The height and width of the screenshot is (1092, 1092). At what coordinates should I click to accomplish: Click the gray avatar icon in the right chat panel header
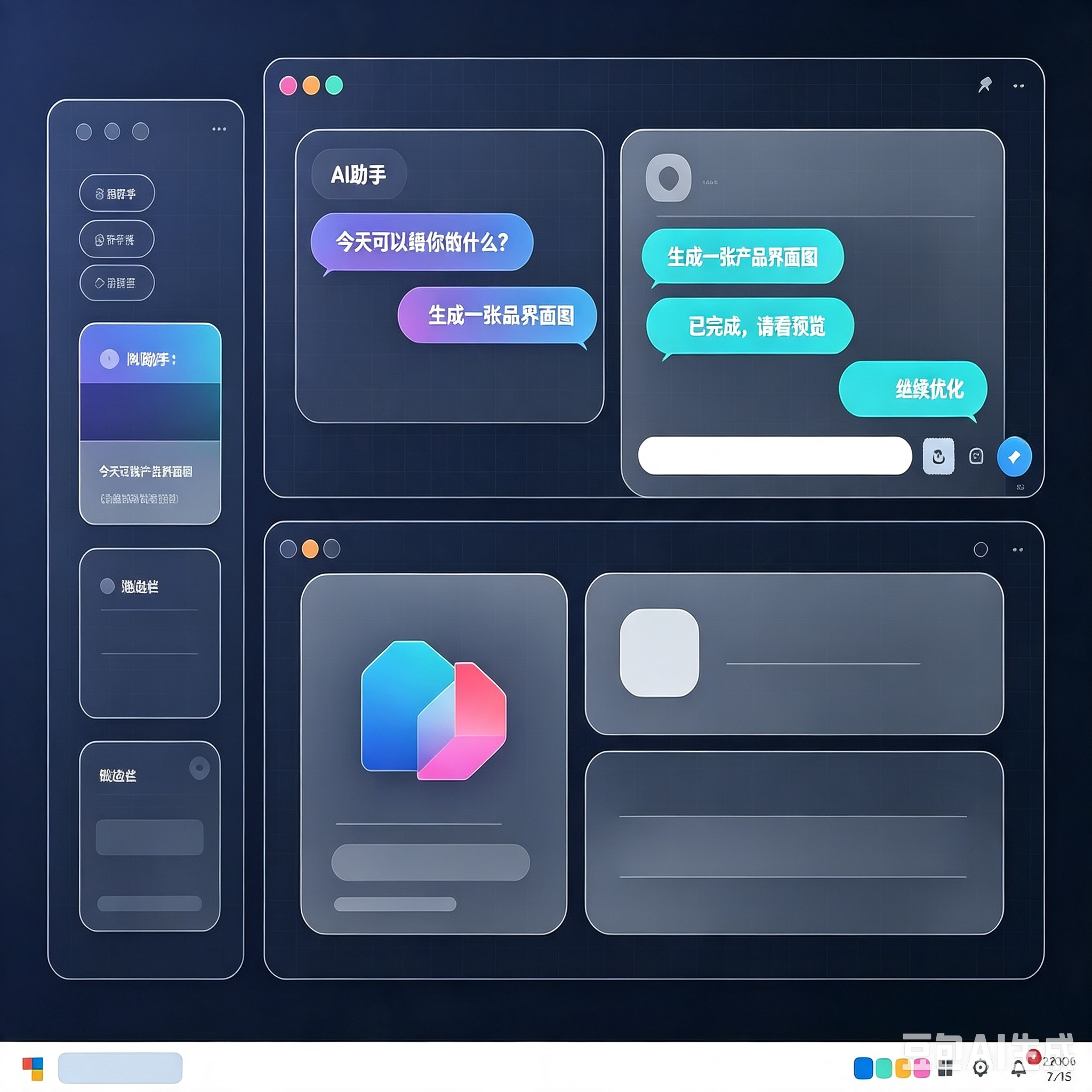[x=669, y=178]
